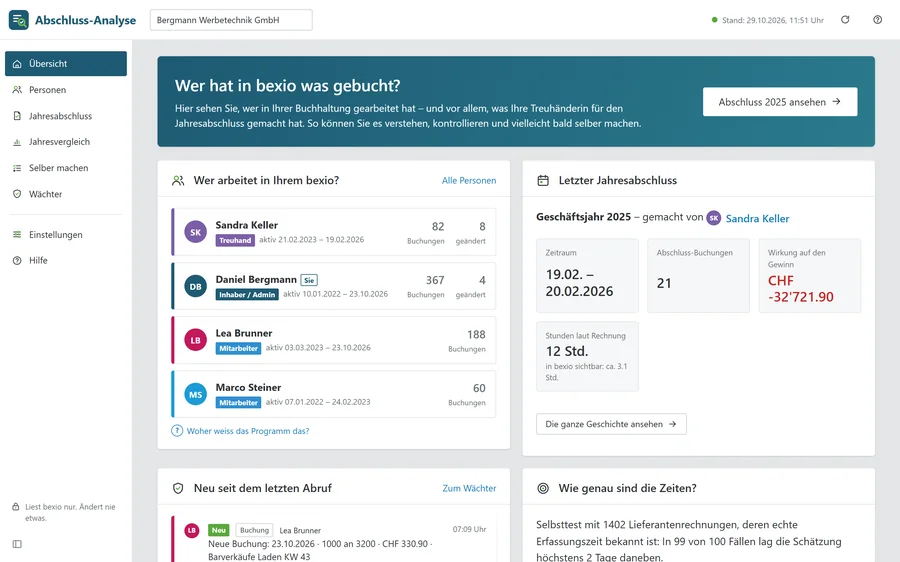Select the Daniel Bergmann name in his card
Image resolution: width=900 pixels, height=562 pixels.
(256, 280)
